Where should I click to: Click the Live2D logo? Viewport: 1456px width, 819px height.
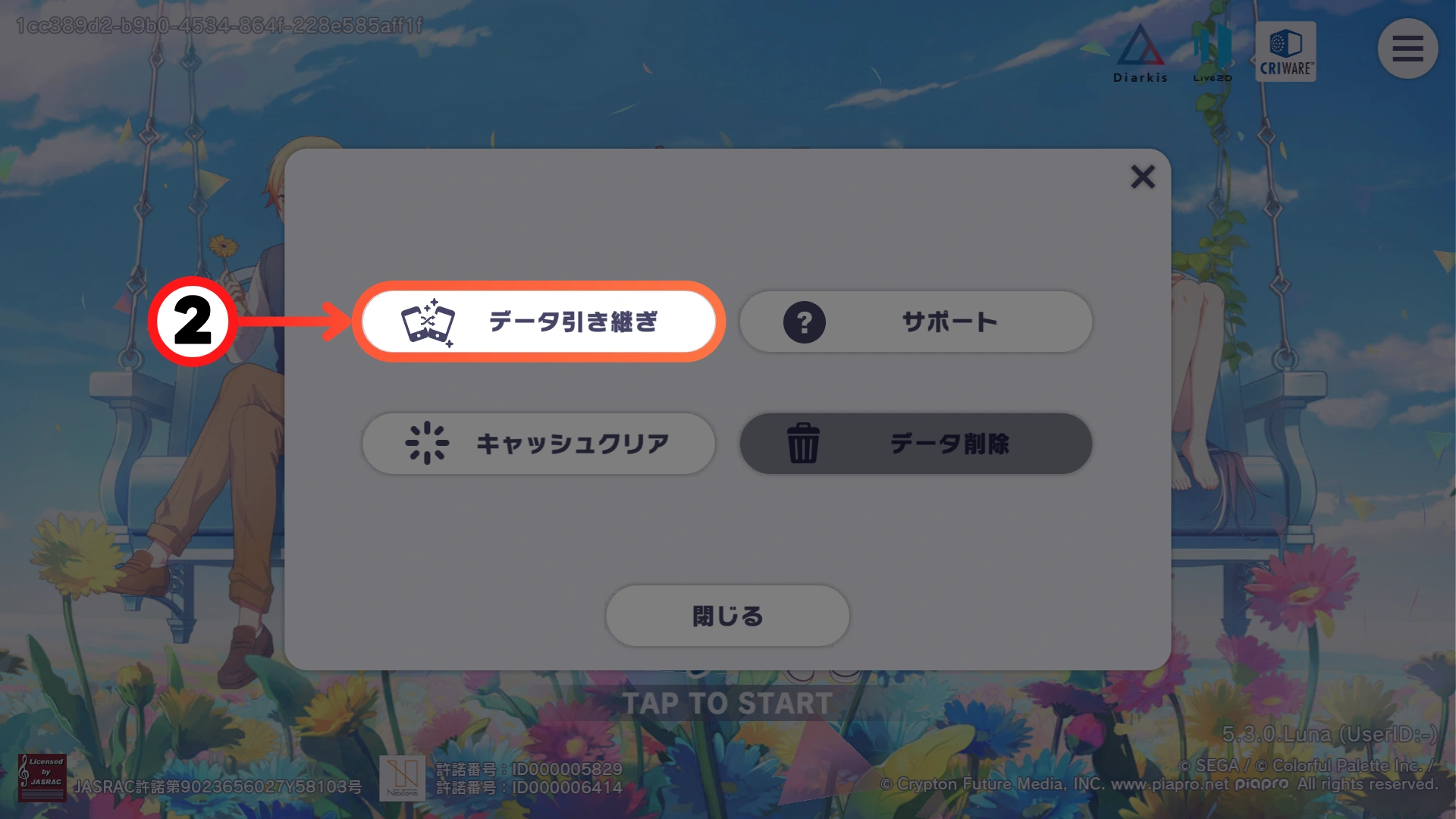(1213, 53)
